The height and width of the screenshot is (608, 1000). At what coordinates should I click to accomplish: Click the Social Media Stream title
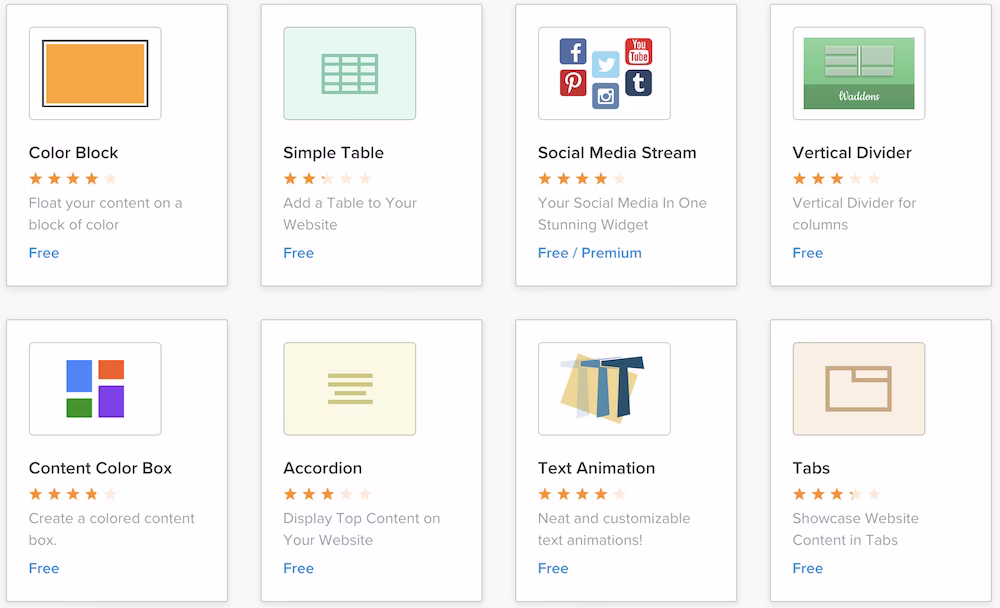click(x=617, y=152)
